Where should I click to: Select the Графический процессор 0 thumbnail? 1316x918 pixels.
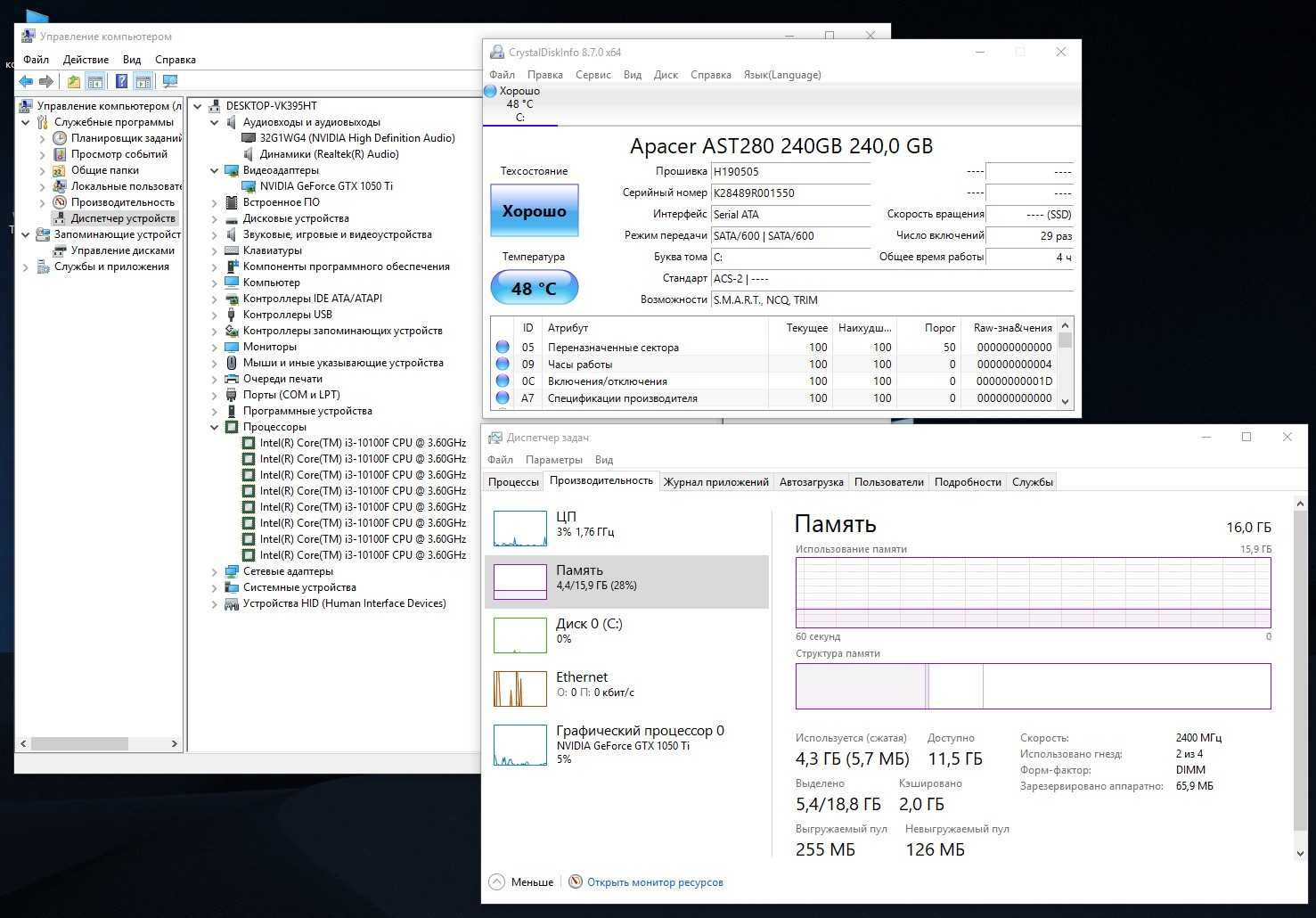(x=520, y=746)
